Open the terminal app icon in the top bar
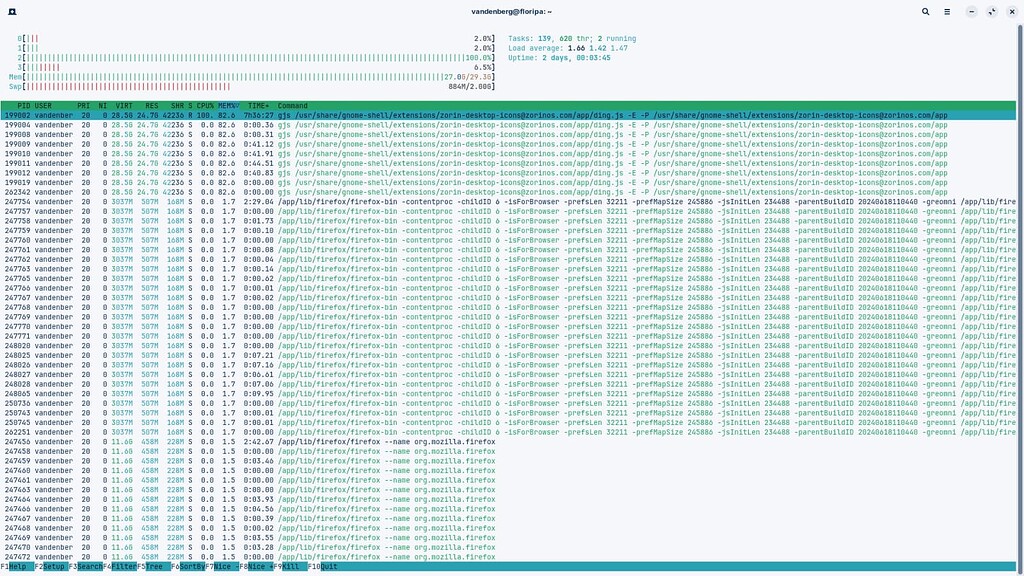The height and width of the screenshot is (576, 1024). point(11,11)
